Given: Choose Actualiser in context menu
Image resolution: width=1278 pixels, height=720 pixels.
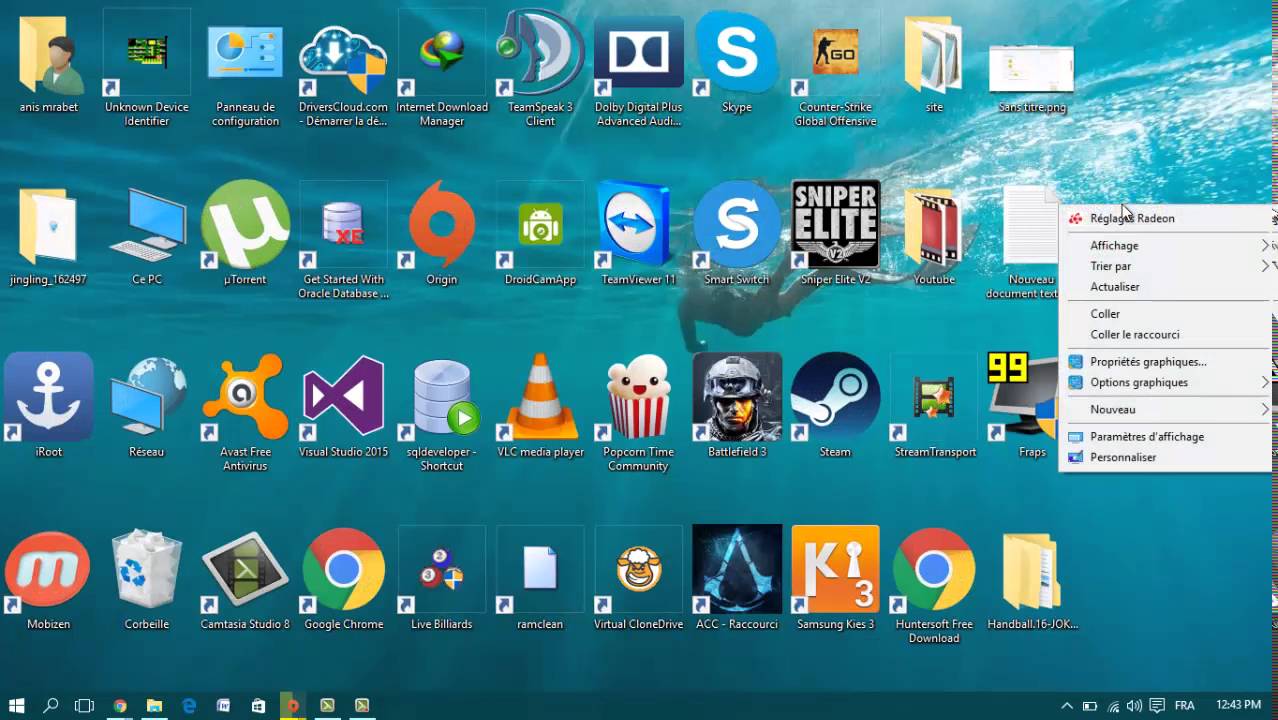Looking at the screenshot, I should coord(1166,287).
